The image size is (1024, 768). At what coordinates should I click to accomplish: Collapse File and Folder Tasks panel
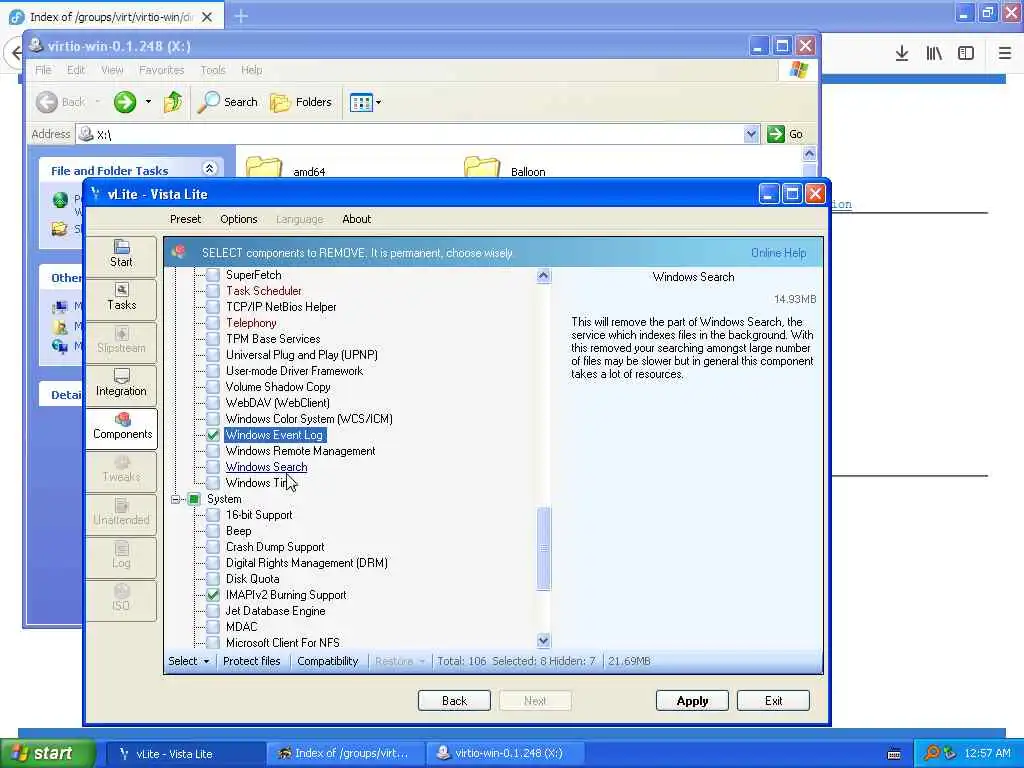point(209,168)
